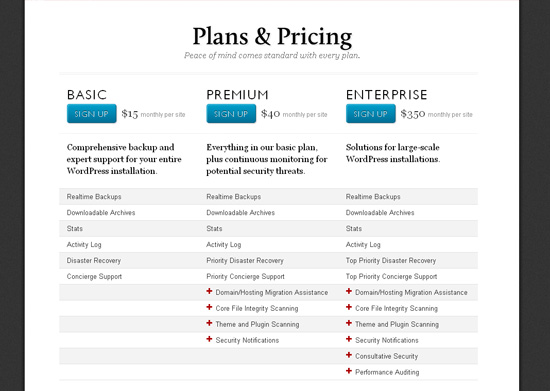Click the $15 Basic price label
550x391 pixels.
pyautogui.click(x=130, y=114)
